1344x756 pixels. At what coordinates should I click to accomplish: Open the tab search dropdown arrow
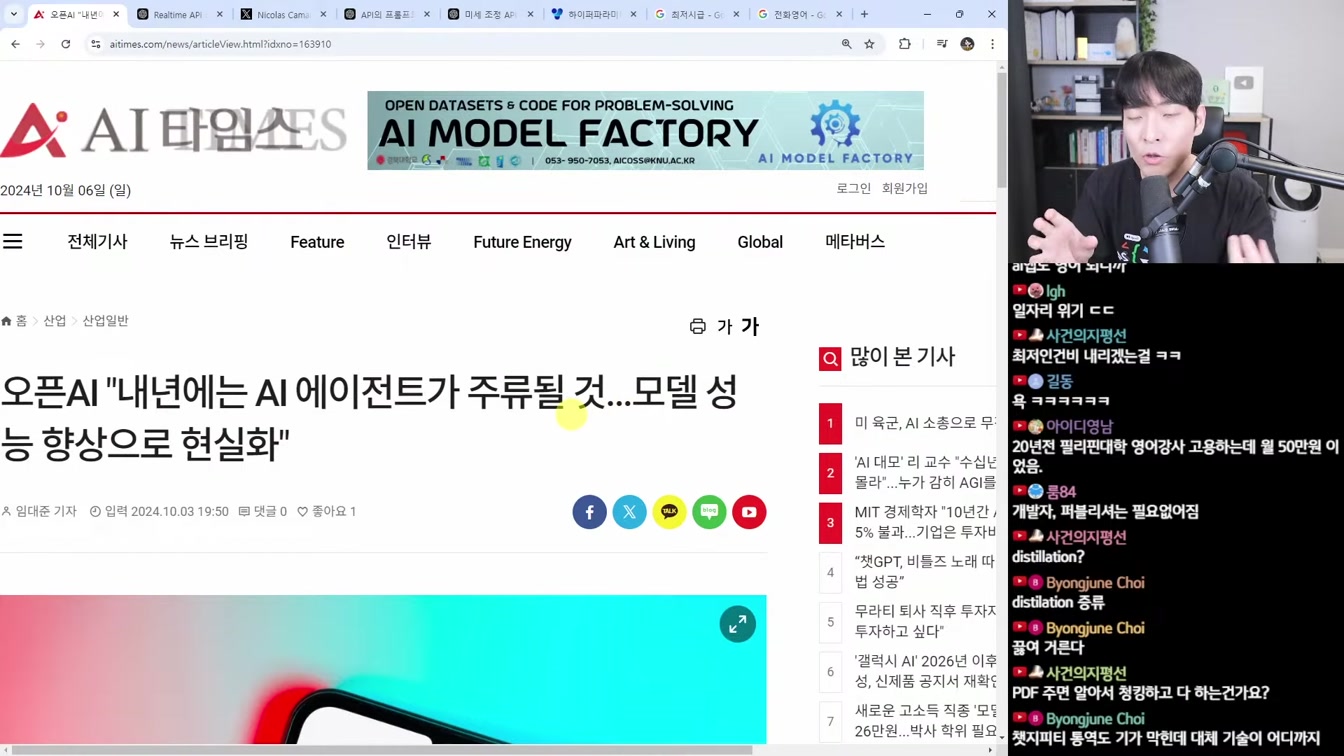point(13,14)
